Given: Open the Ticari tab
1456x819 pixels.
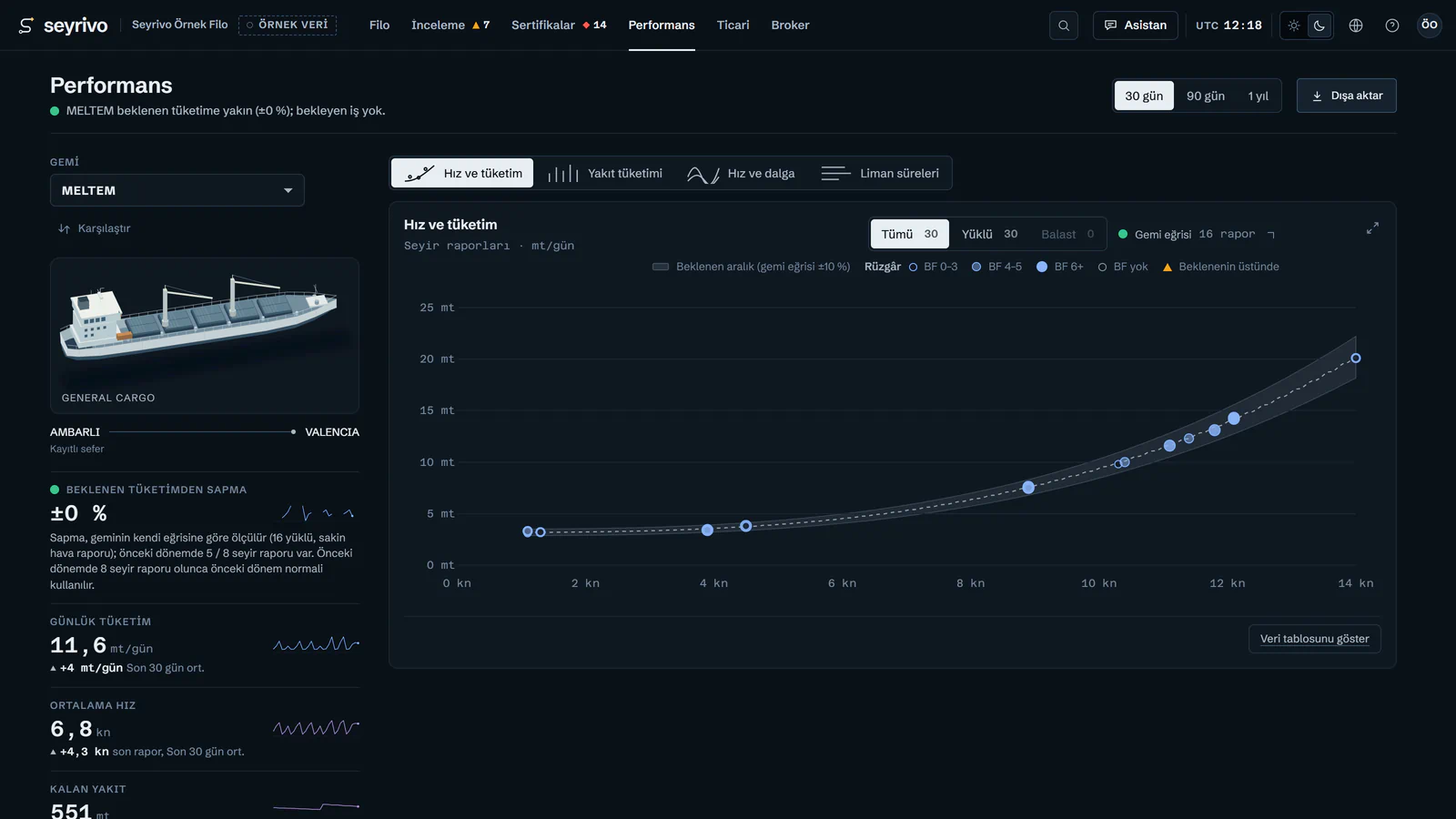Looking at the screenshot, I should coord(733,25).
